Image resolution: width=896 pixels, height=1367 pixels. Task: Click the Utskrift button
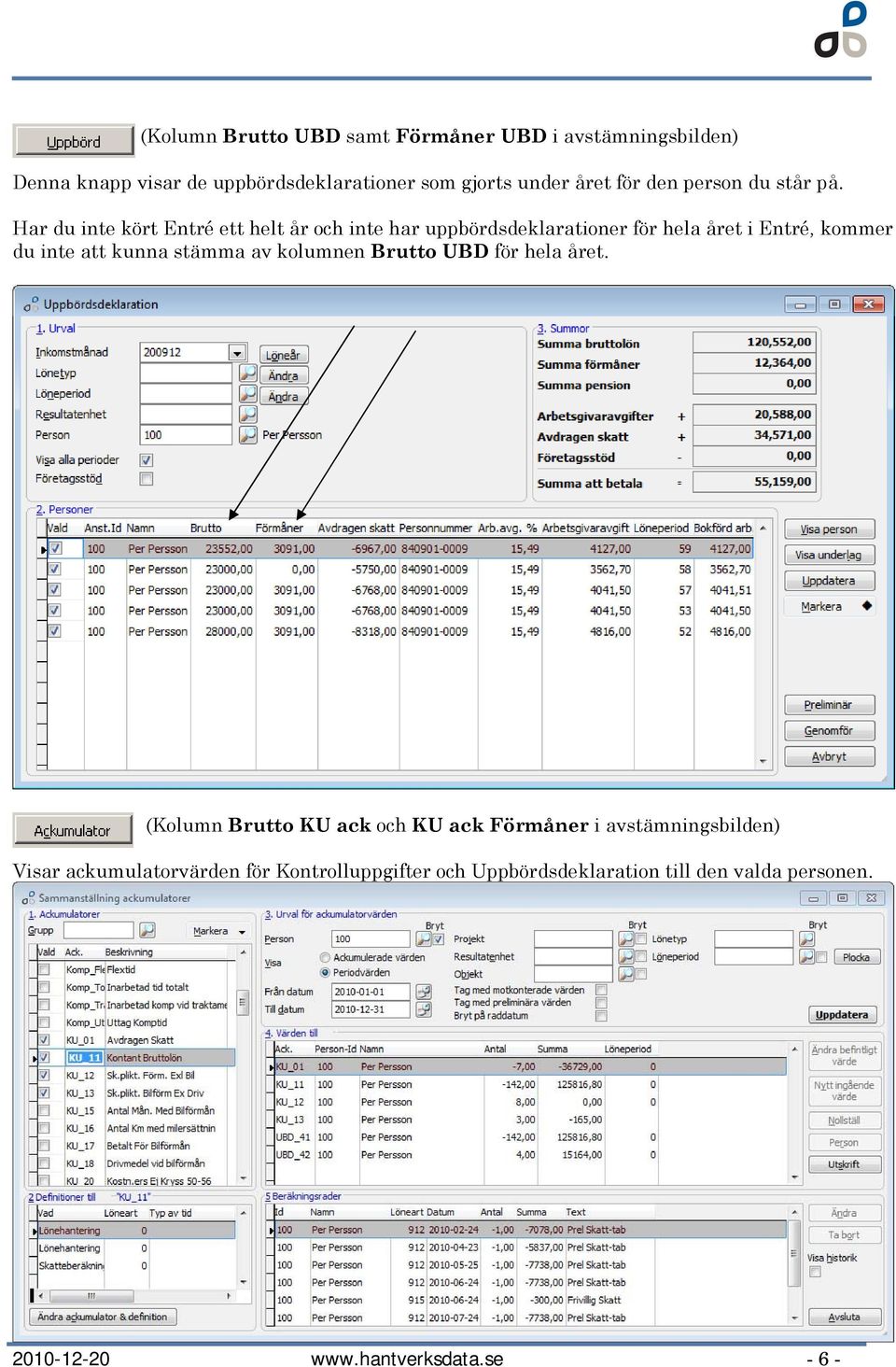pos(844,1164)
